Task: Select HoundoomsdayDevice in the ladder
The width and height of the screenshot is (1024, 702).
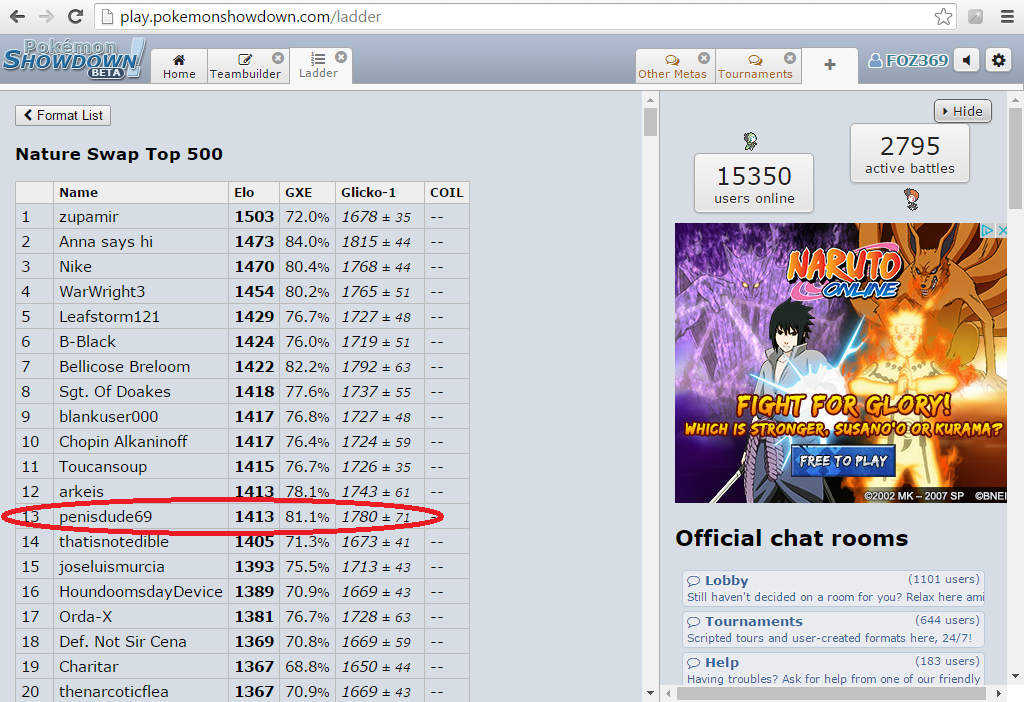Action: coord(141,592)
